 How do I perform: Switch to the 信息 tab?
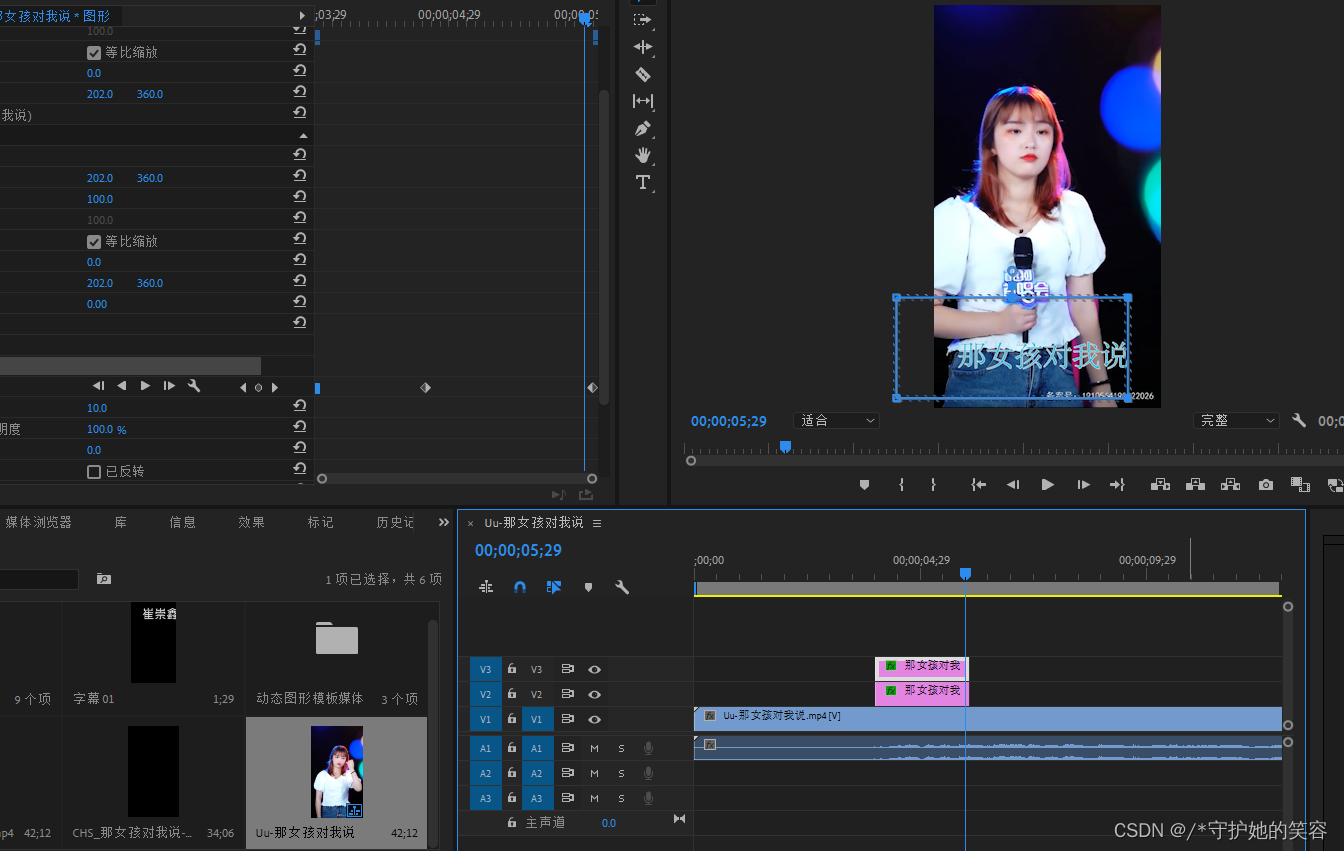[x=182, y=522]
